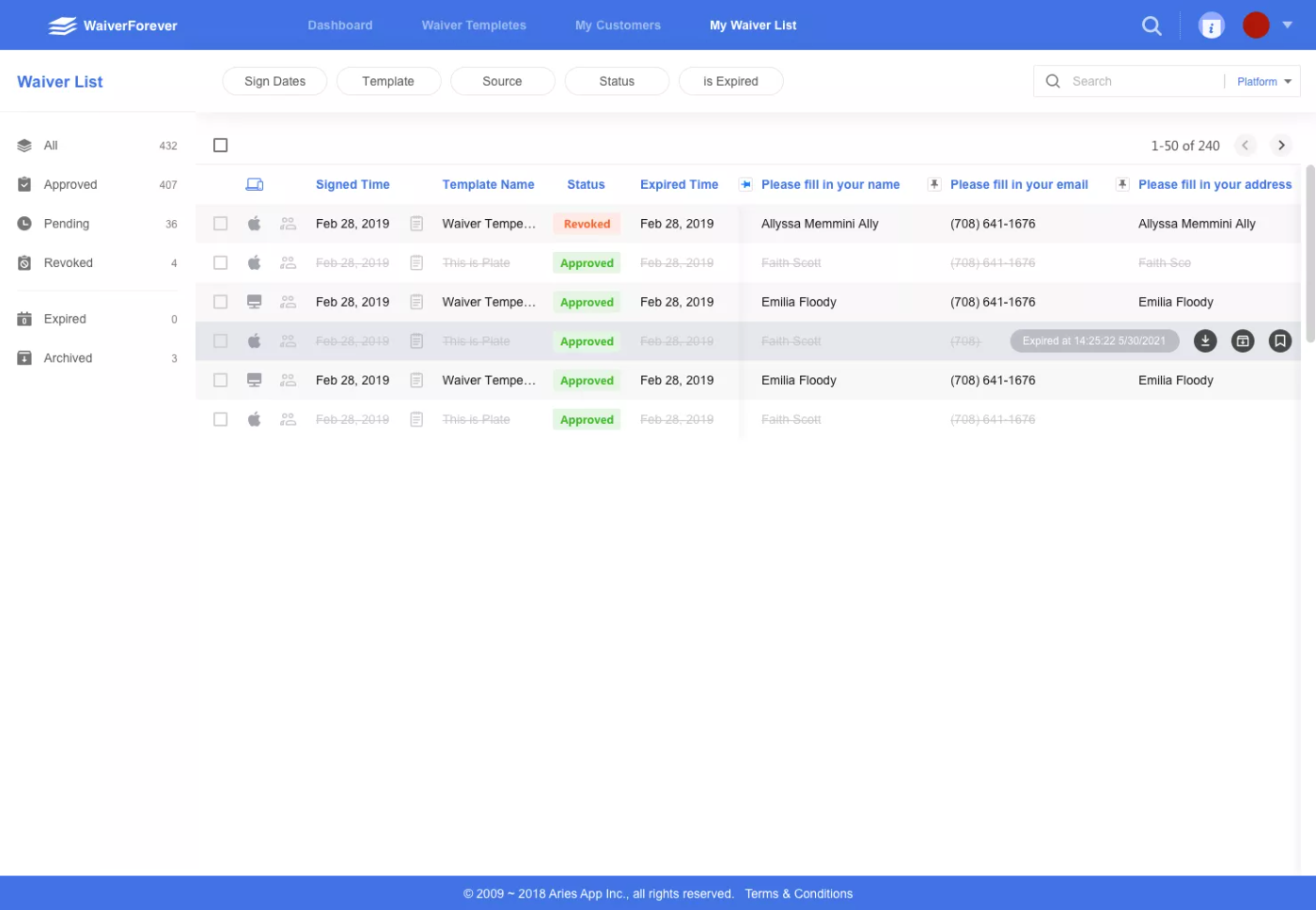
Task: Click the archive icon on highlighted row
Action: 1243,341
